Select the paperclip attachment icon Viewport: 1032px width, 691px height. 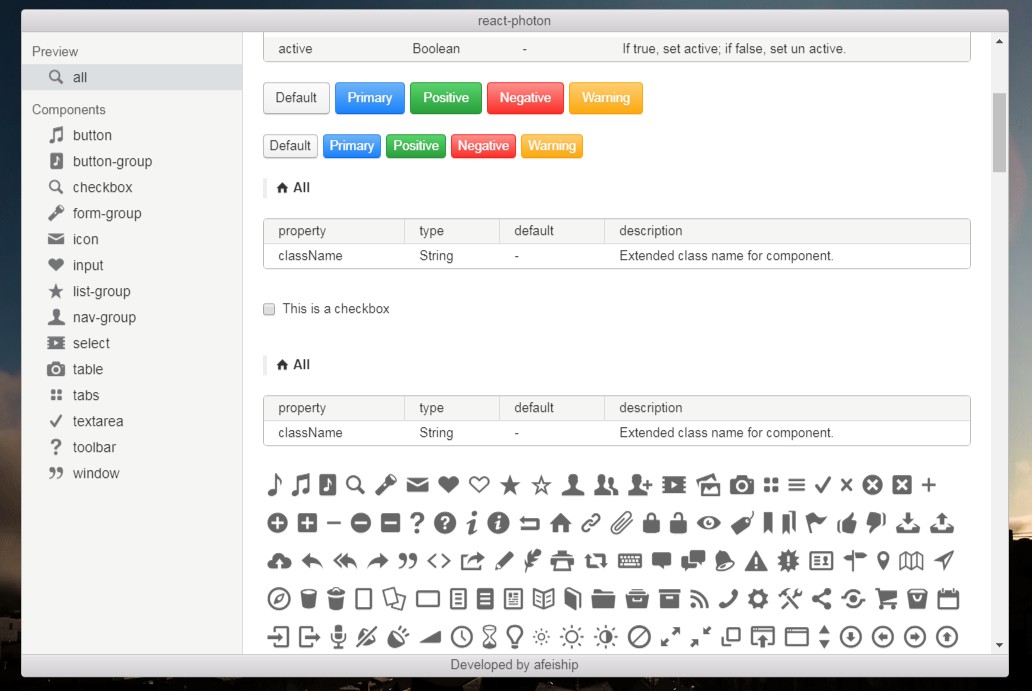point(621,522)
